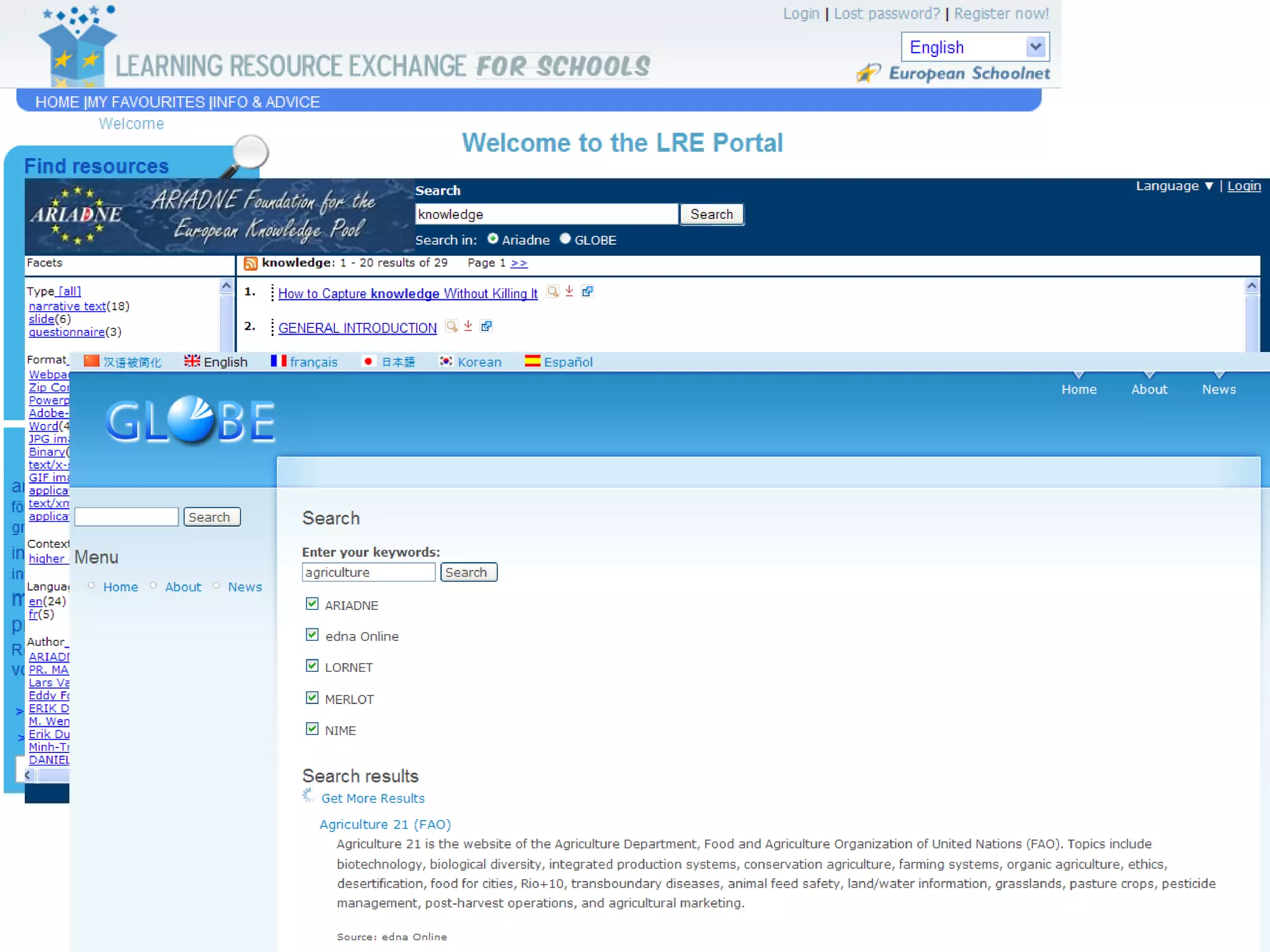Screen dimensions: 1270x952
Task: Click the facets panel scroll up arrow
Action: pyautogui.click(x=226, y=286)
